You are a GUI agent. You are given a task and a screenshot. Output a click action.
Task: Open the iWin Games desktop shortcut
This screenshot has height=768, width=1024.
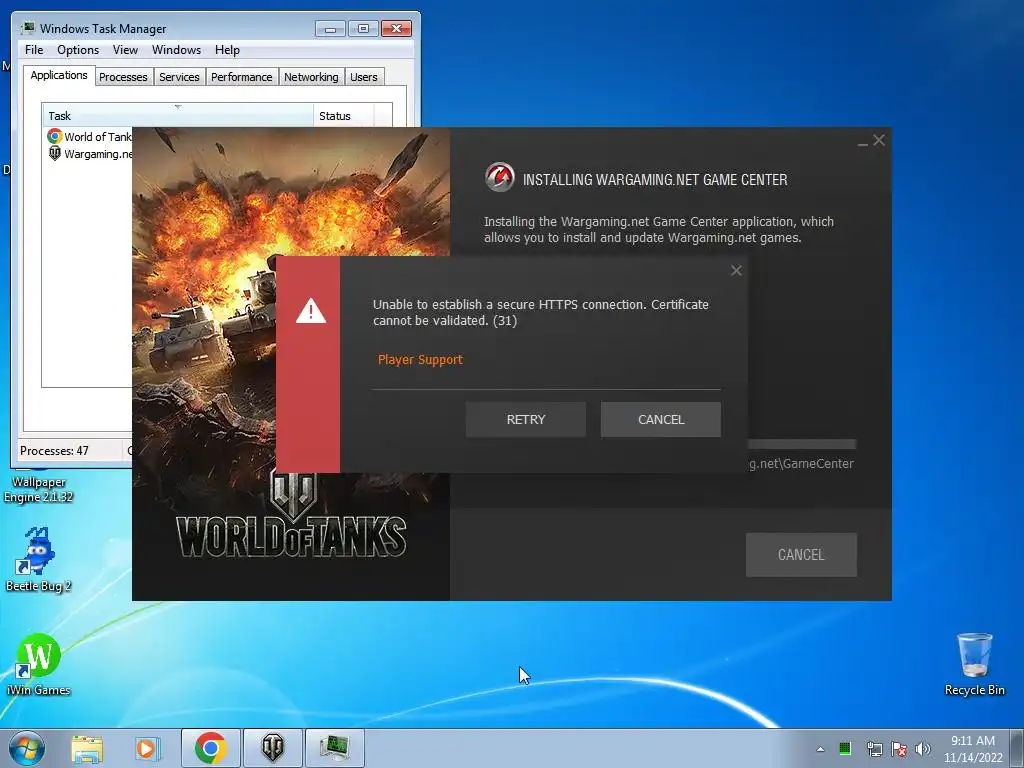pos(39,665)
